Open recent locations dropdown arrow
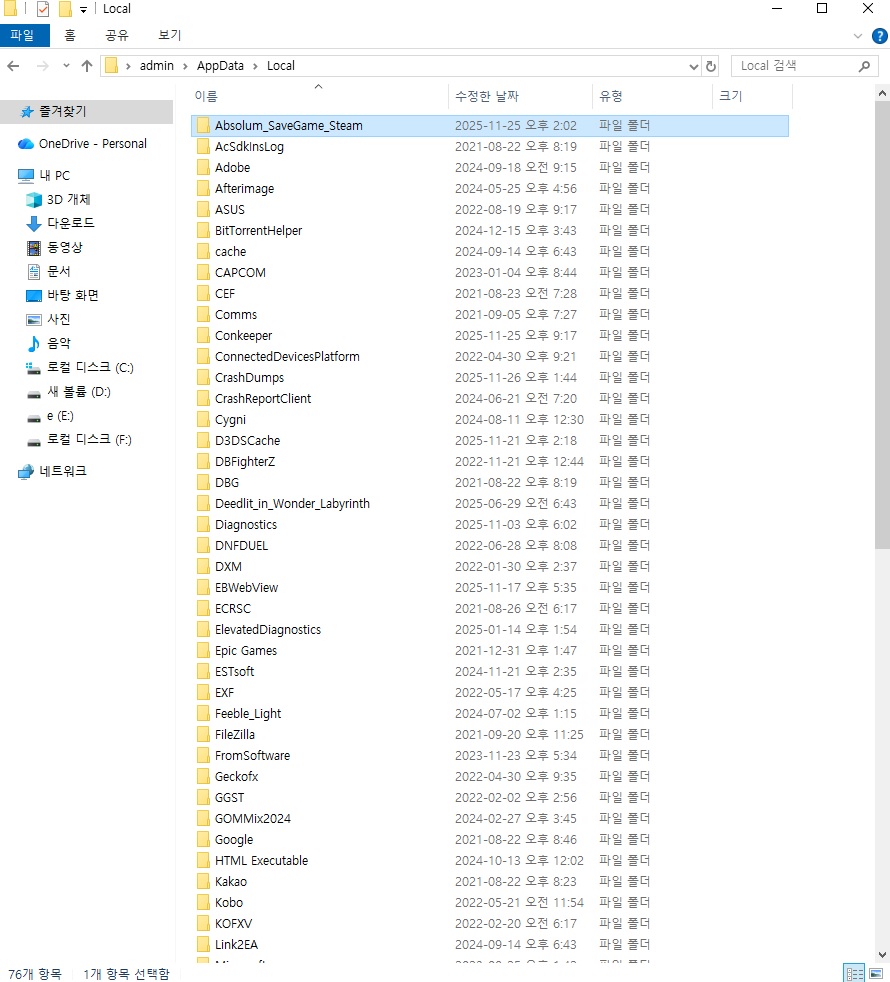890x982 pixels. point(66,66)
